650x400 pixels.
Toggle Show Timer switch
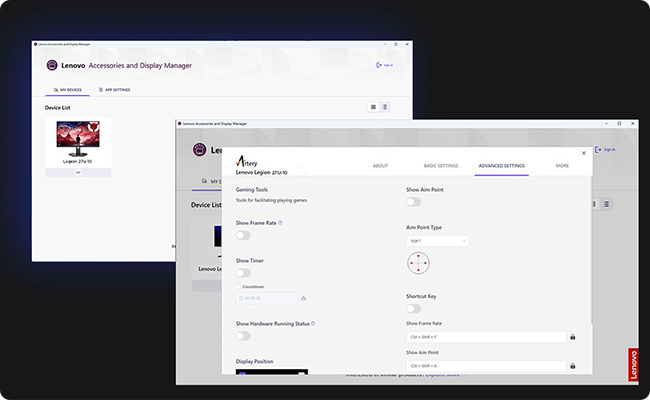pos(243,273)
